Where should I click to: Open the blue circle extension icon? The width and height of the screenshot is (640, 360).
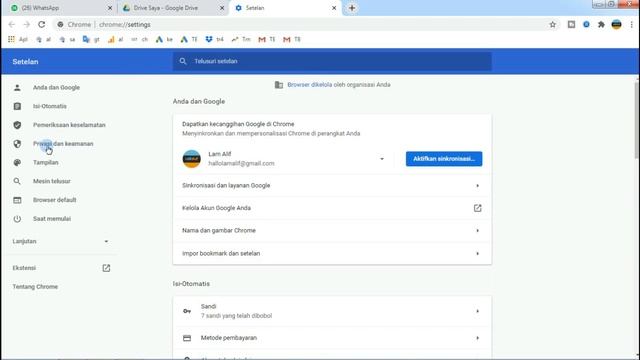pyautogui.click(x=586, y=24)
